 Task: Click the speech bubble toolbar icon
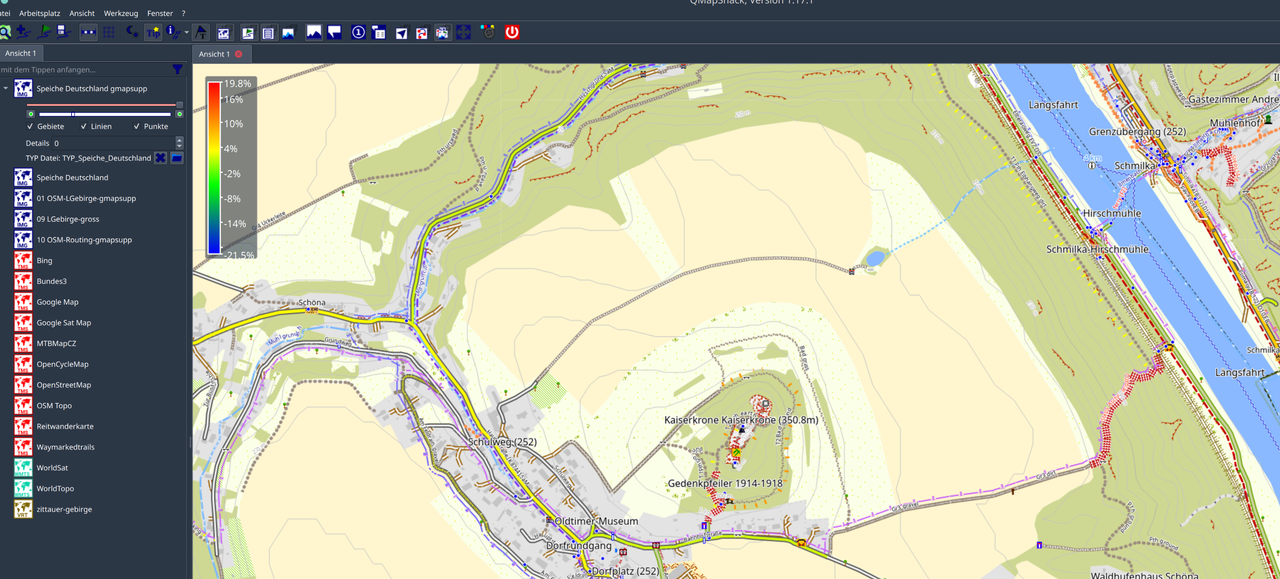point(334,32)
